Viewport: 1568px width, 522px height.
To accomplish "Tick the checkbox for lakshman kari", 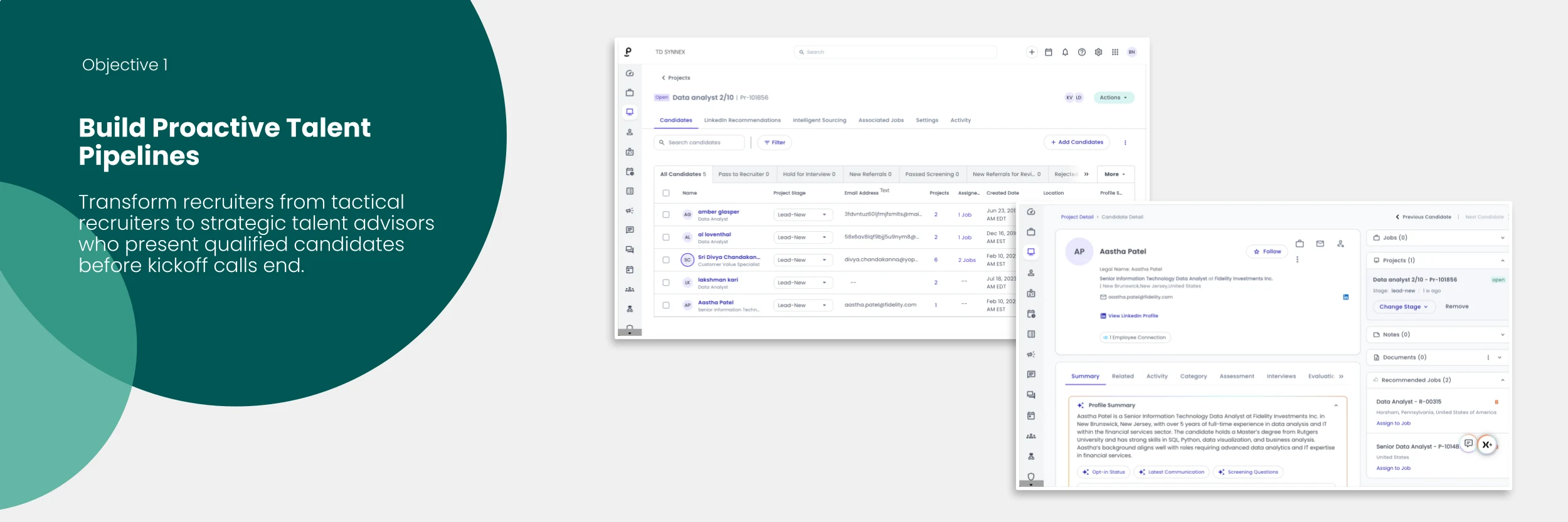I will 666,283.
